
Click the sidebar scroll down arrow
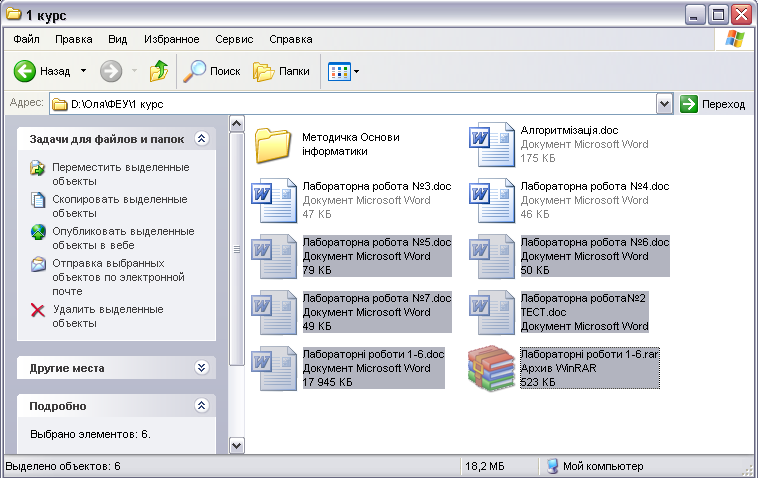[236, 445]
